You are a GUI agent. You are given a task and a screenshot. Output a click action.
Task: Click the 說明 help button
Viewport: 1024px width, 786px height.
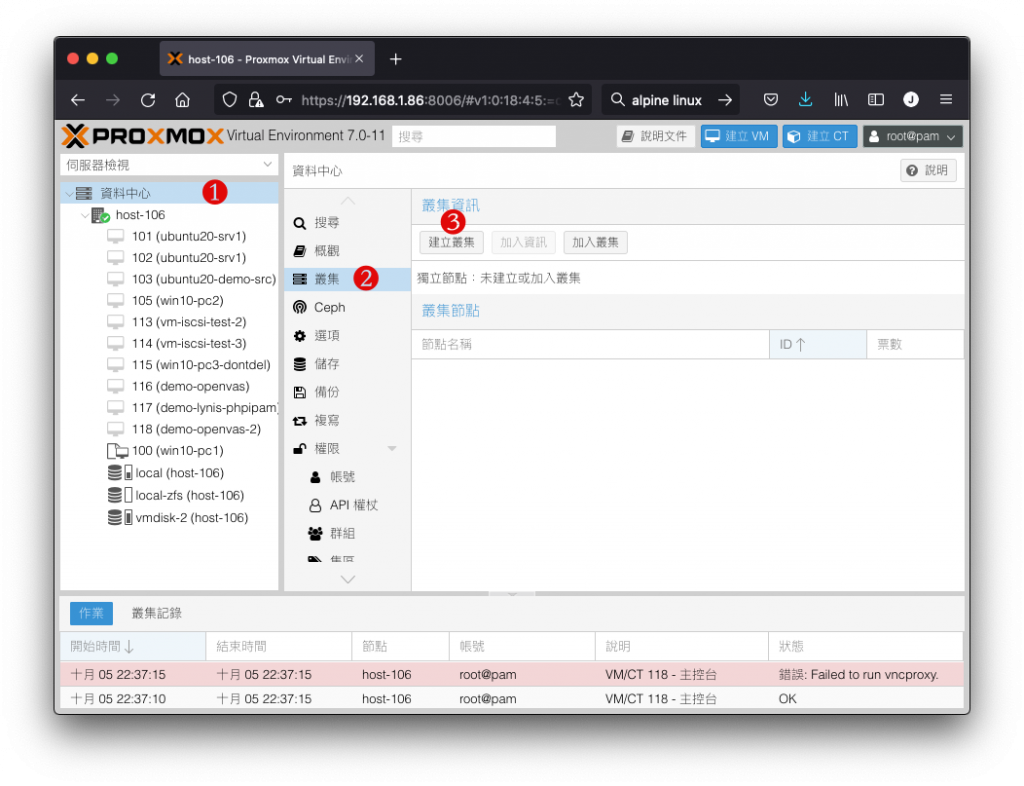928,170
